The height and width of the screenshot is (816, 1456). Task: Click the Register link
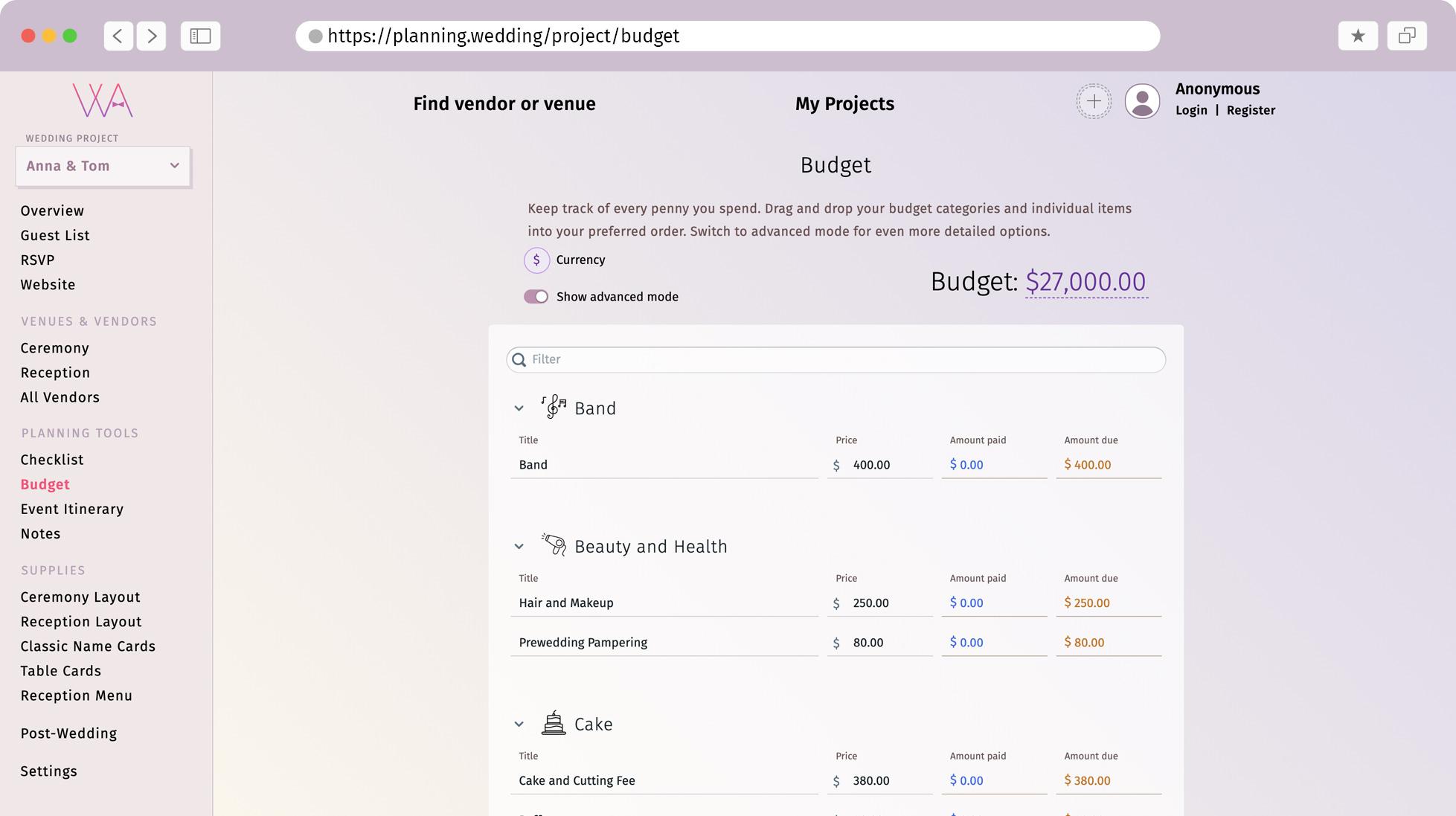(x=1250, y=109)
